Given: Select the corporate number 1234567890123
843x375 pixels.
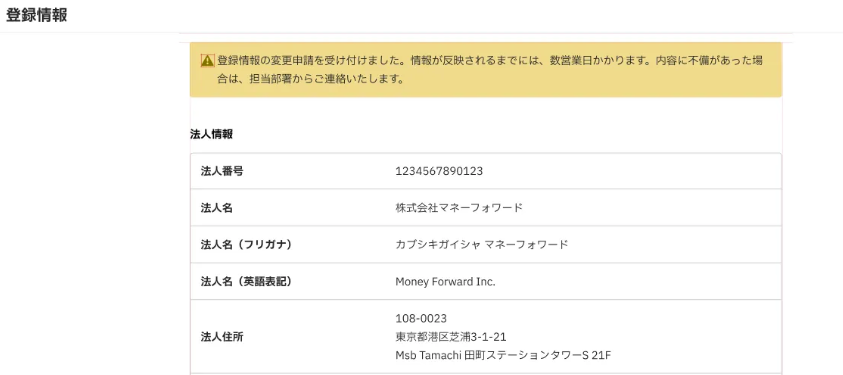Looking at the screenshot, I should (x=439, y=171).
